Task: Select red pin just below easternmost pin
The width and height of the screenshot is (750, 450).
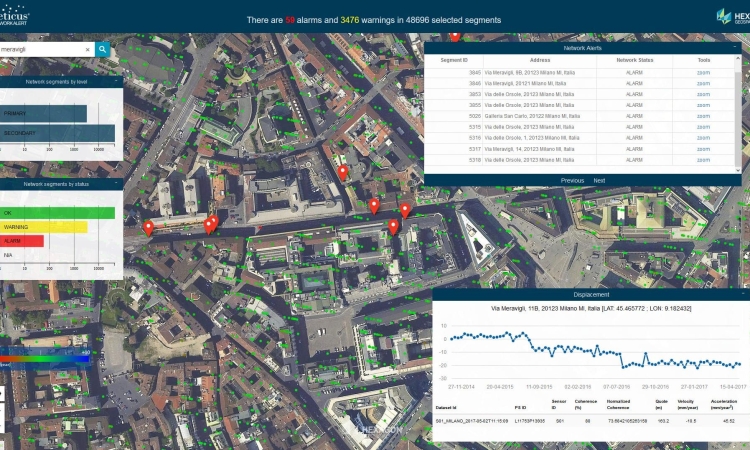Action: click(393, 227)
